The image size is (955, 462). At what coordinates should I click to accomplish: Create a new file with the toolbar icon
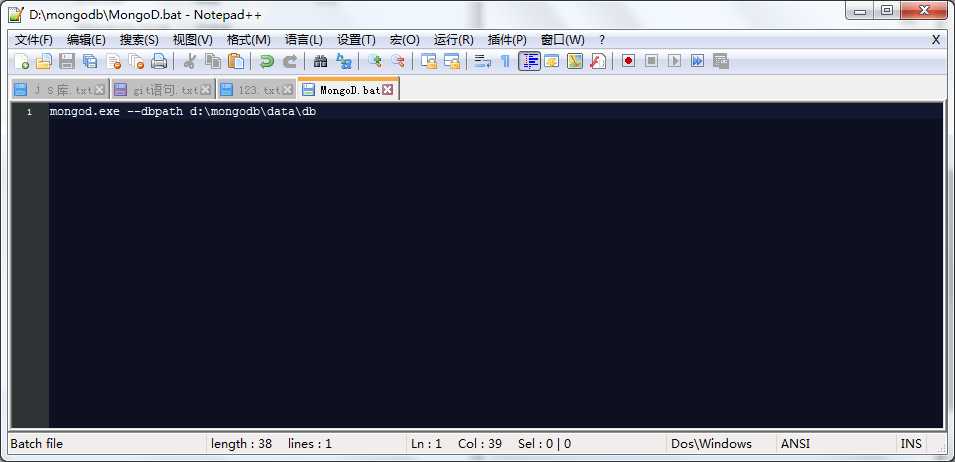pos(22,61)
